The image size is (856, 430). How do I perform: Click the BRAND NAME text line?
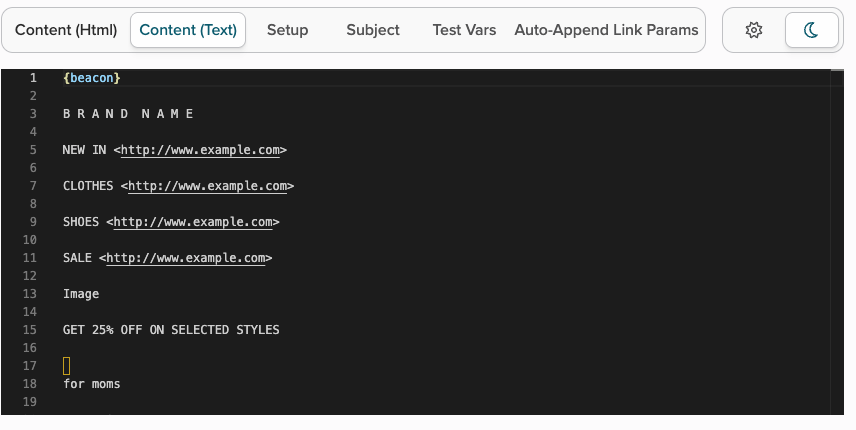coord(128,114)
